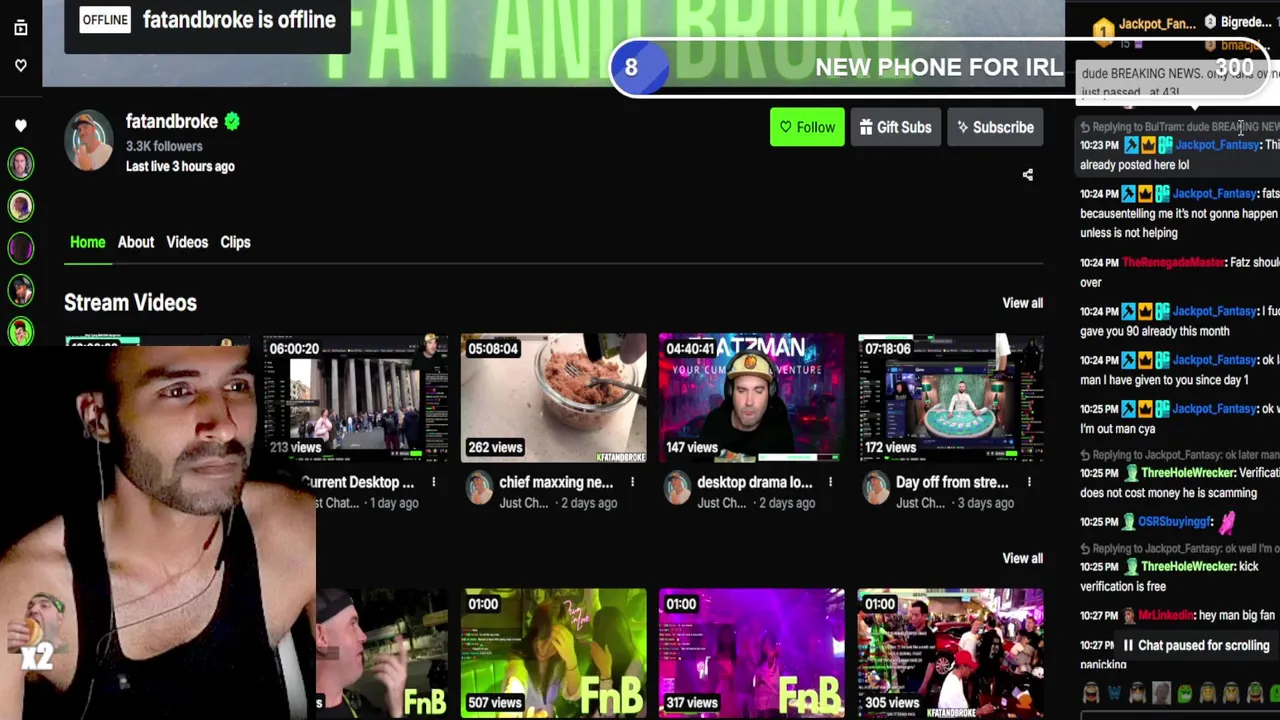Open the fourth followed channel avatar in sidebar
The width and height of the screenshot is (1280, 720).
tap(21, 290)
